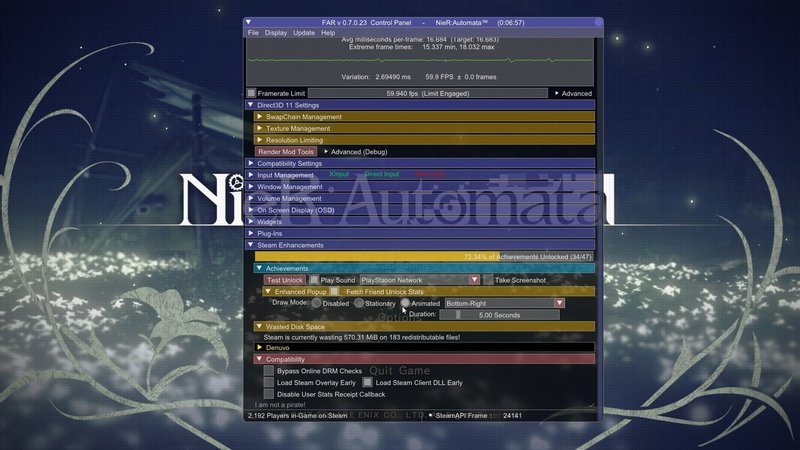Image resolution: width=800 pixels, height=450 pixels.
Task: Open the File menu
Action: click(x=253, y=33)
